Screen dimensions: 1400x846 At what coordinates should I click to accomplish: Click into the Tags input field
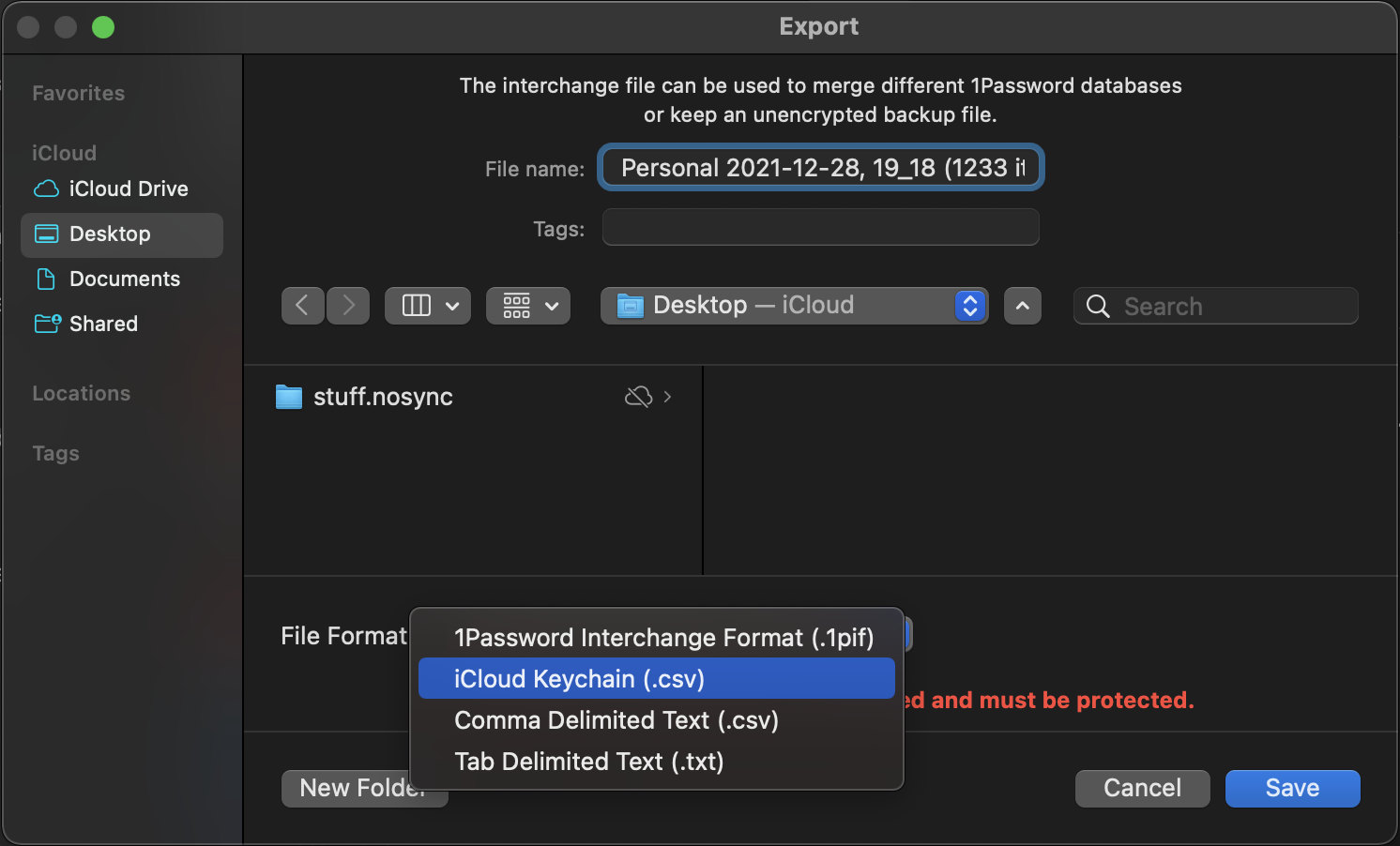coord(820,228)
